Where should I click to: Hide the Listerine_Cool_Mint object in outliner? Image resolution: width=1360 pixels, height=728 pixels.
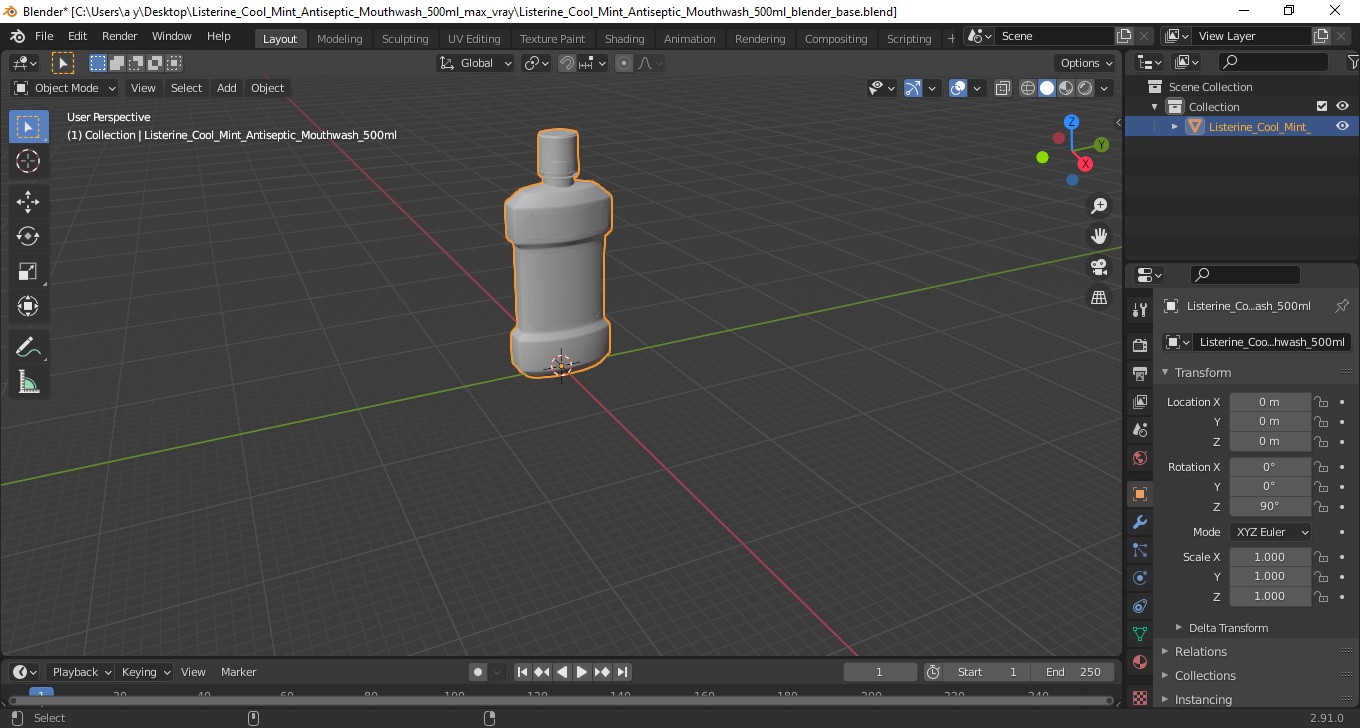tap(1342, 126)
